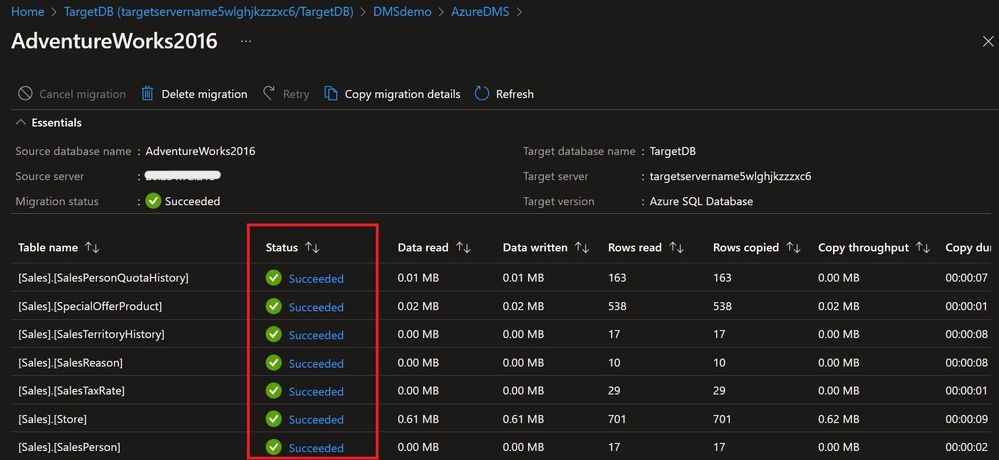Sort by Rows read column arrows
This screenshot has height=460, width=999.
(x=677, y=247)
